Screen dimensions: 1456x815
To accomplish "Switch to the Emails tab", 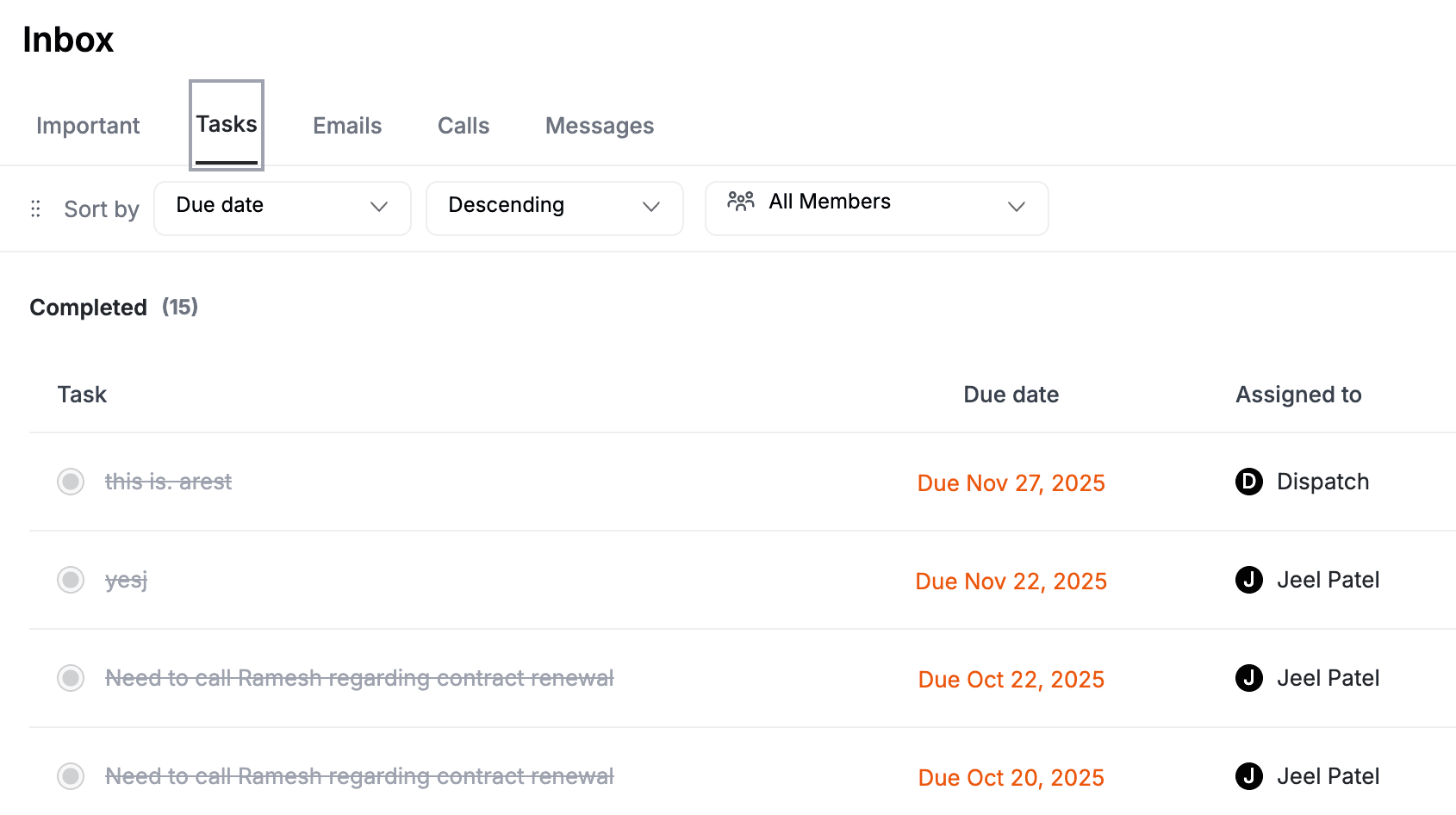I will point(347,126).
